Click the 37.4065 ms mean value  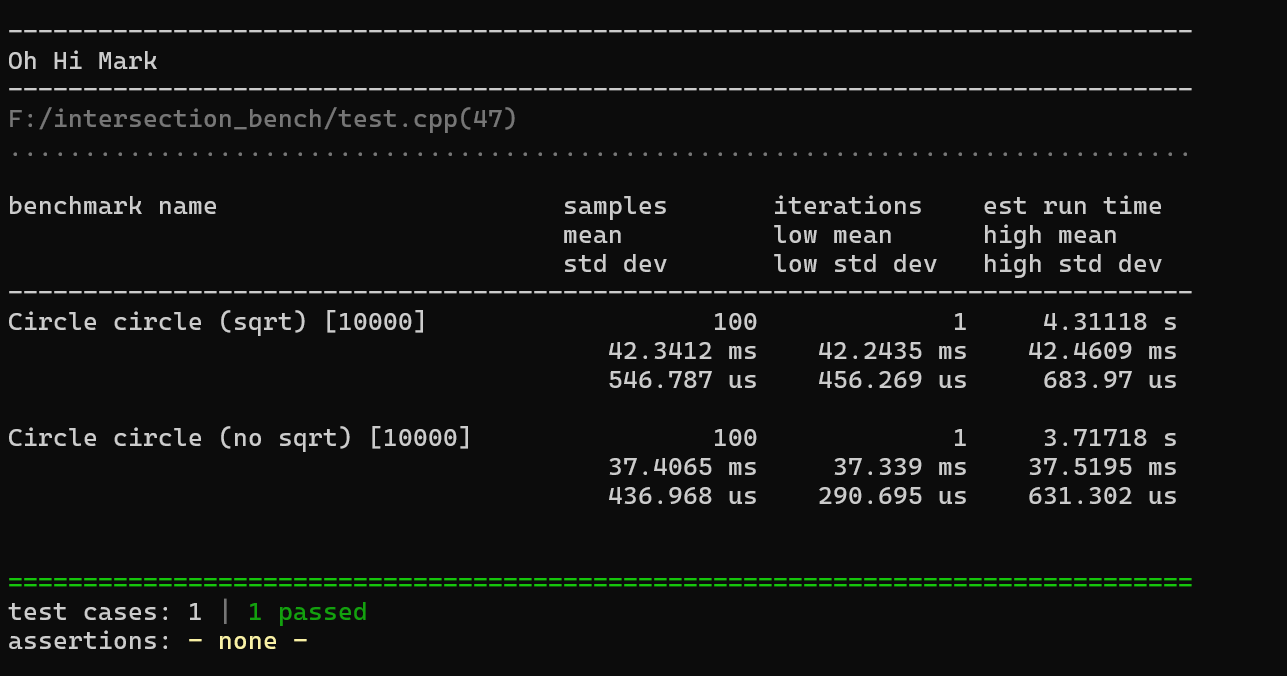682,467
